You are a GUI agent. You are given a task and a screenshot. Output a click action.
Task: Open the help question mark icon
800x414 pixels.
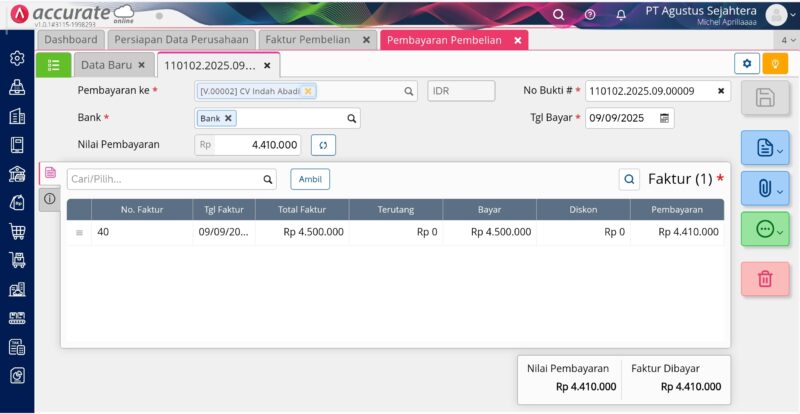590,14
